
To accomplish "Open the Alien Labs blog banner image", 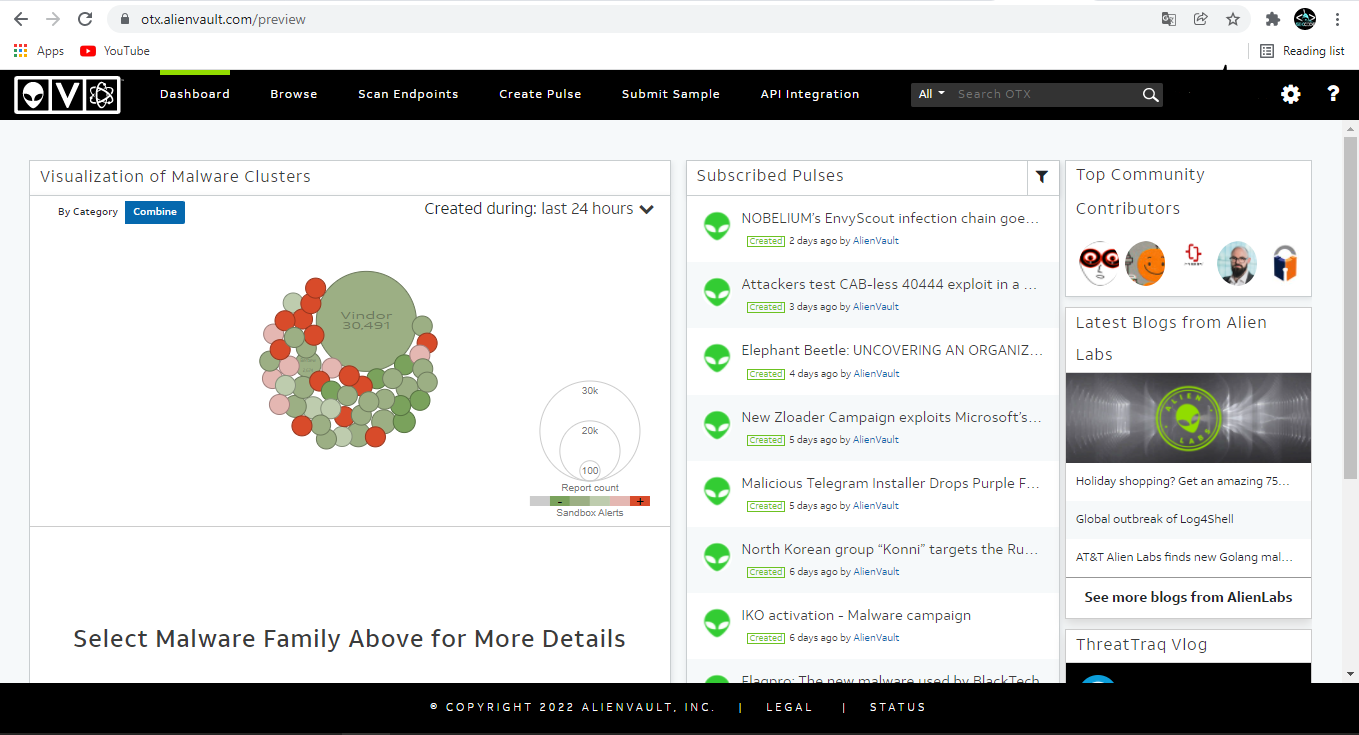I will [1188, 418].
